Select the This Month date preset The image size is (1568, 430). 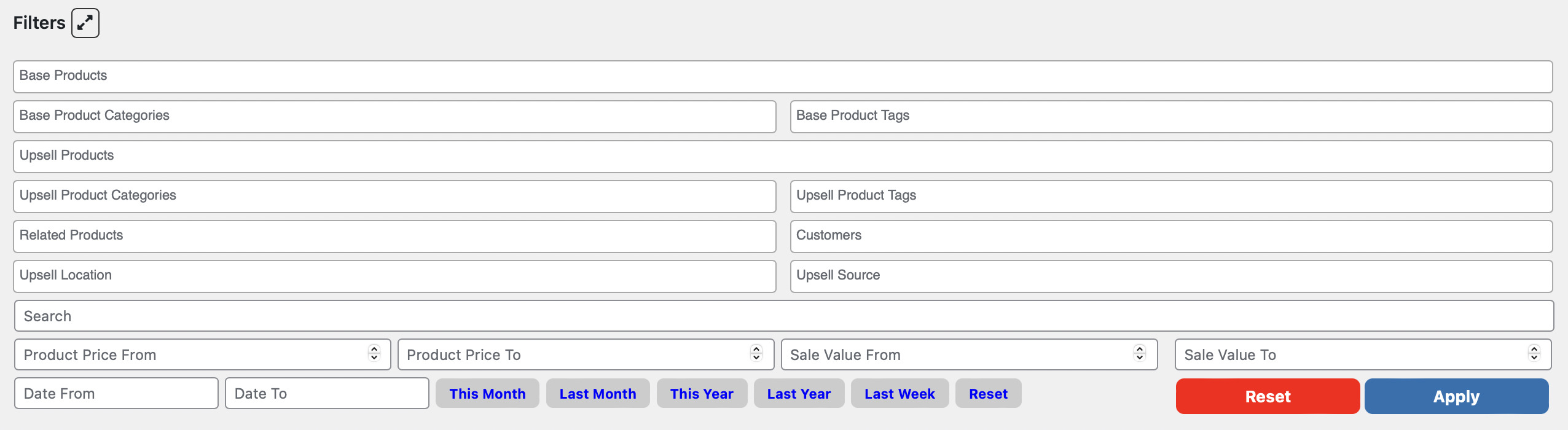pos(487,393)
